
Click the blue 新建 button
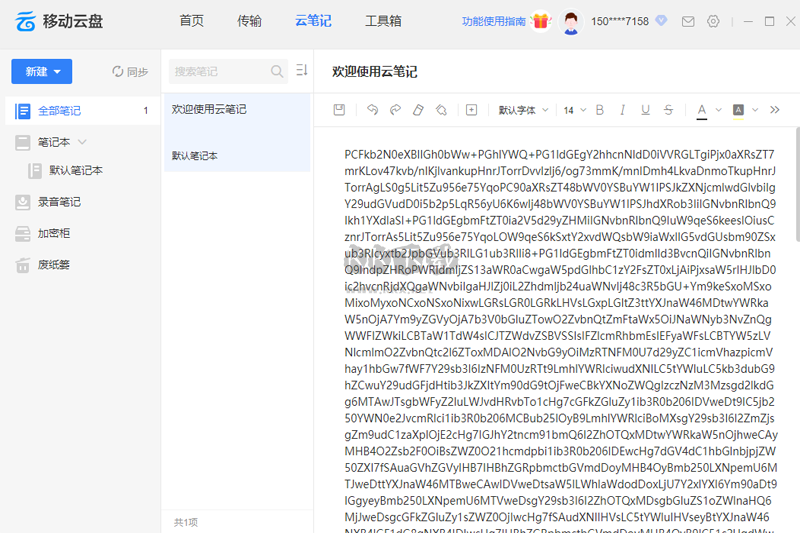tap(41, 71)
